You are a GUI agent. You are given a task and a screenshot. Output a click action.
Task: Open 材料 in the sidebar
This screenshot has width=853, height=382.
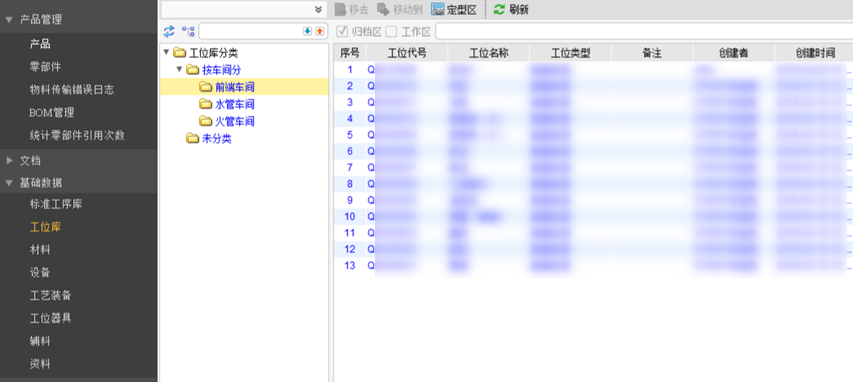(x=40, y=250)
